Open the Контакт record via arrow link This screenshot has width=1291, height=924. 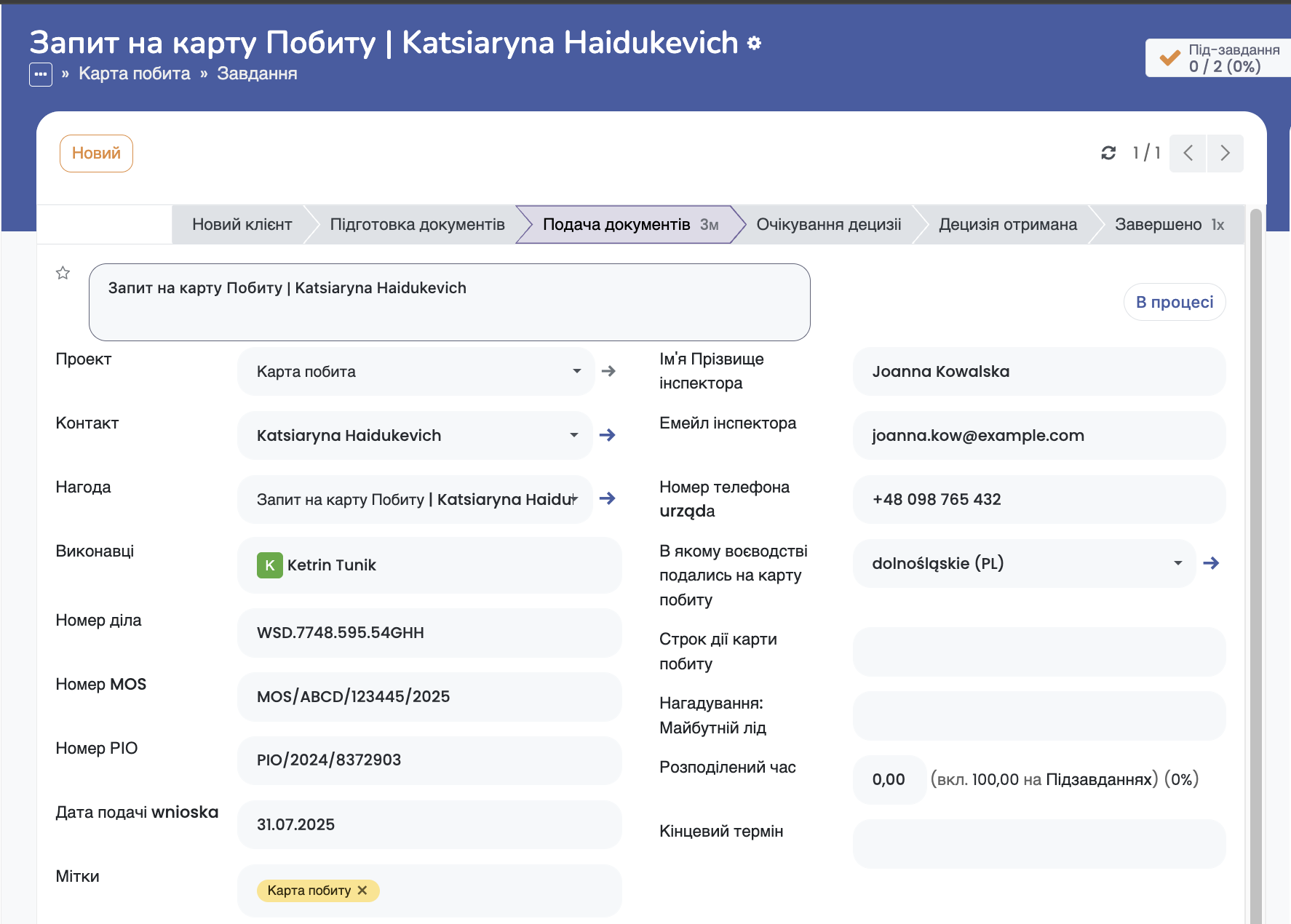coord(607,435)
